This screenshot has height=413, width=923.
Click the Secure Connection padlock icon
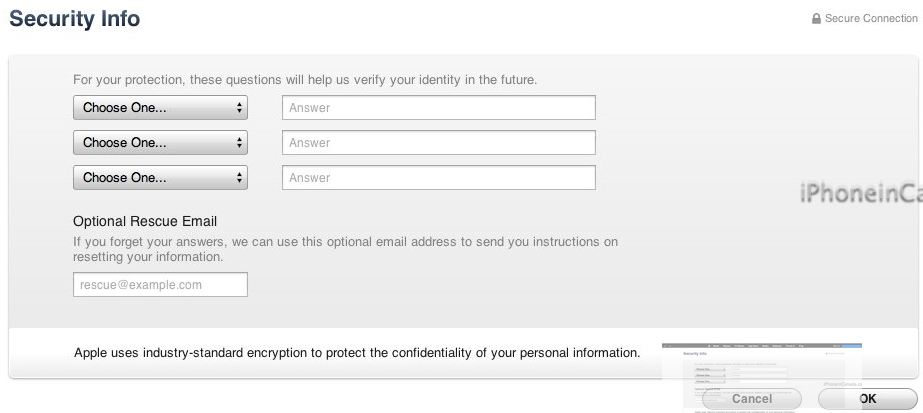click(816, 18)
